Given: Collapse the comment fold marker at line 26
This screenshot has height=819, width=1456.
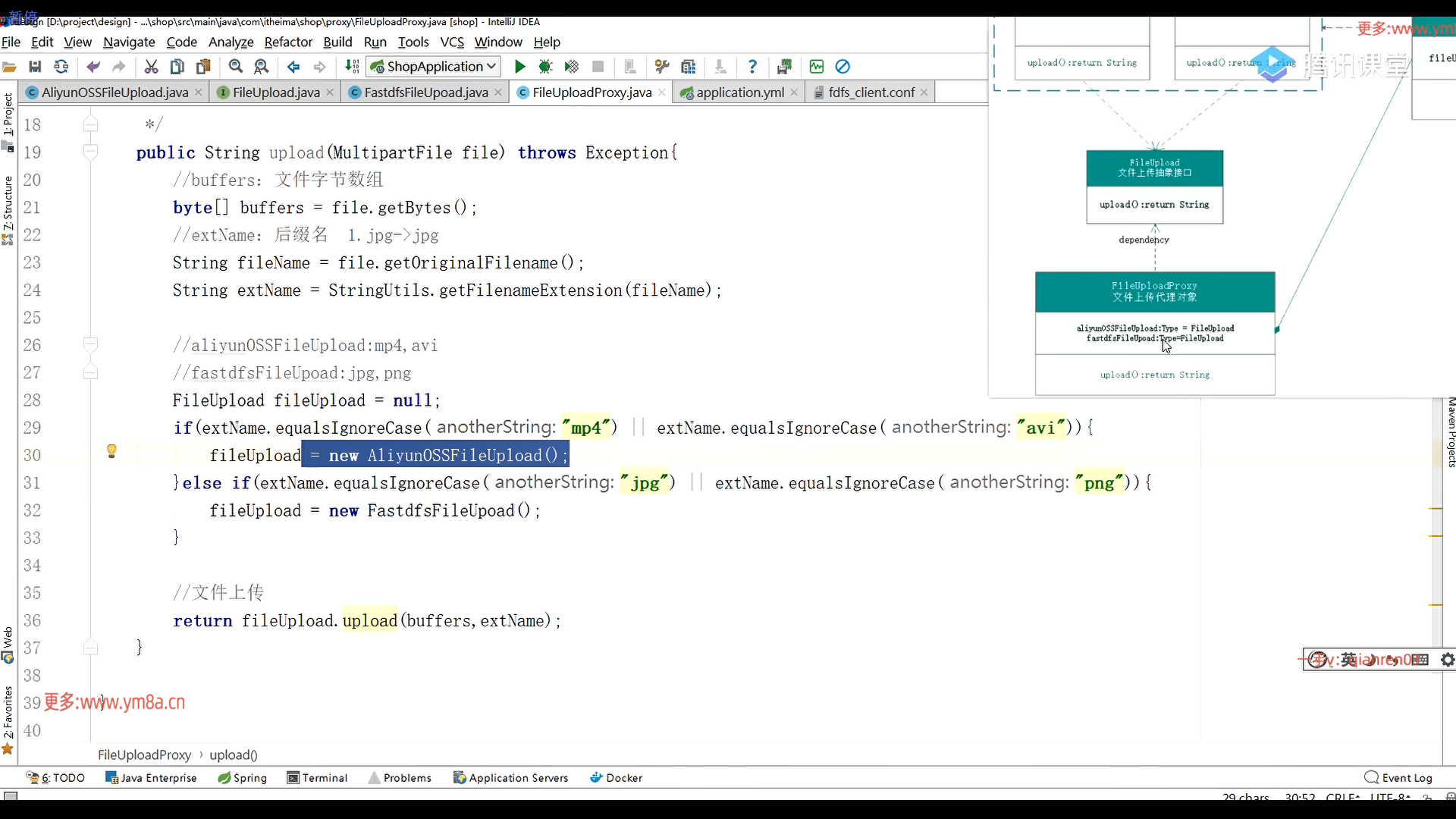Looking at the screenshot, I should coord(90,345).
